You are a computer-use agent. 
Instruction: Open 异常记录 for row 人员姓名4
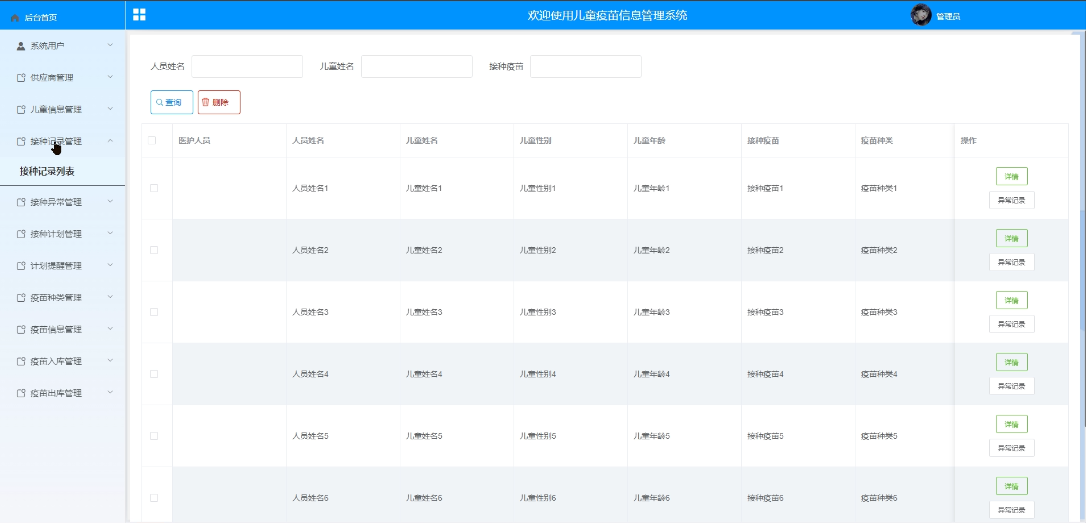1012,386
